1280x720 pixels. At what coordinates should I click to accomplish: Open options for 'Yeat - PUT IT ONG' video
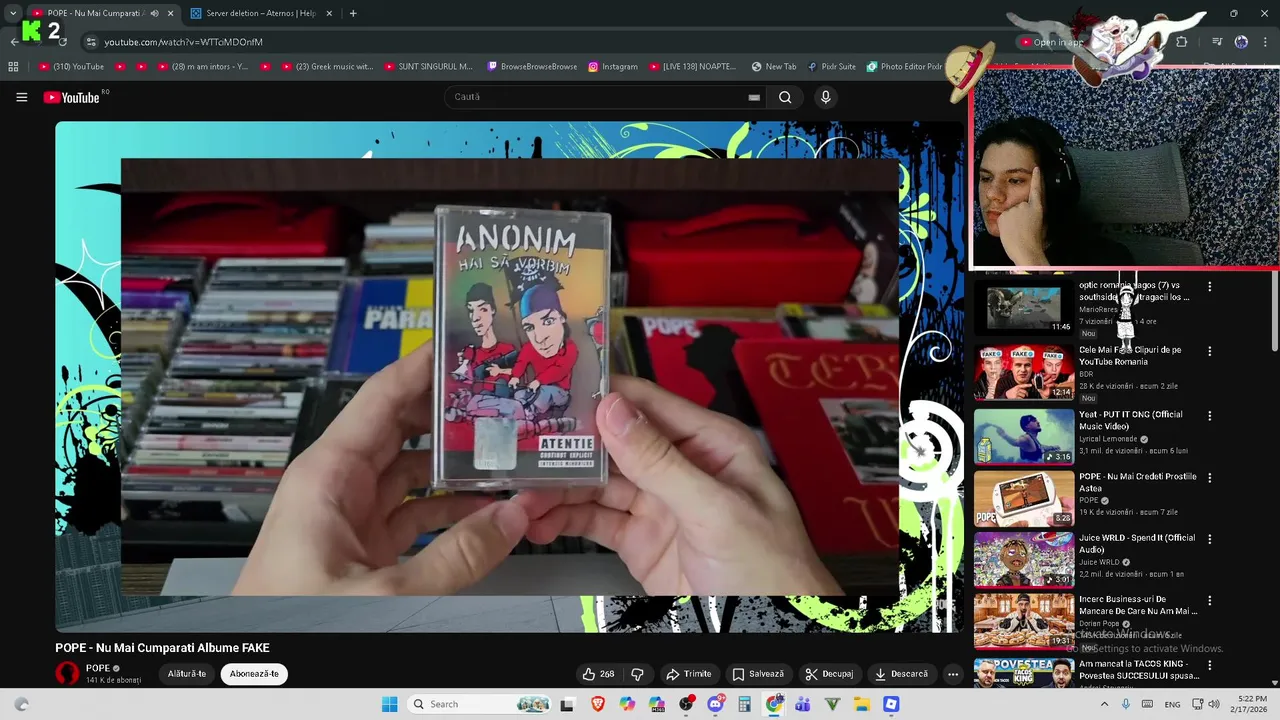pos(1209,415)
